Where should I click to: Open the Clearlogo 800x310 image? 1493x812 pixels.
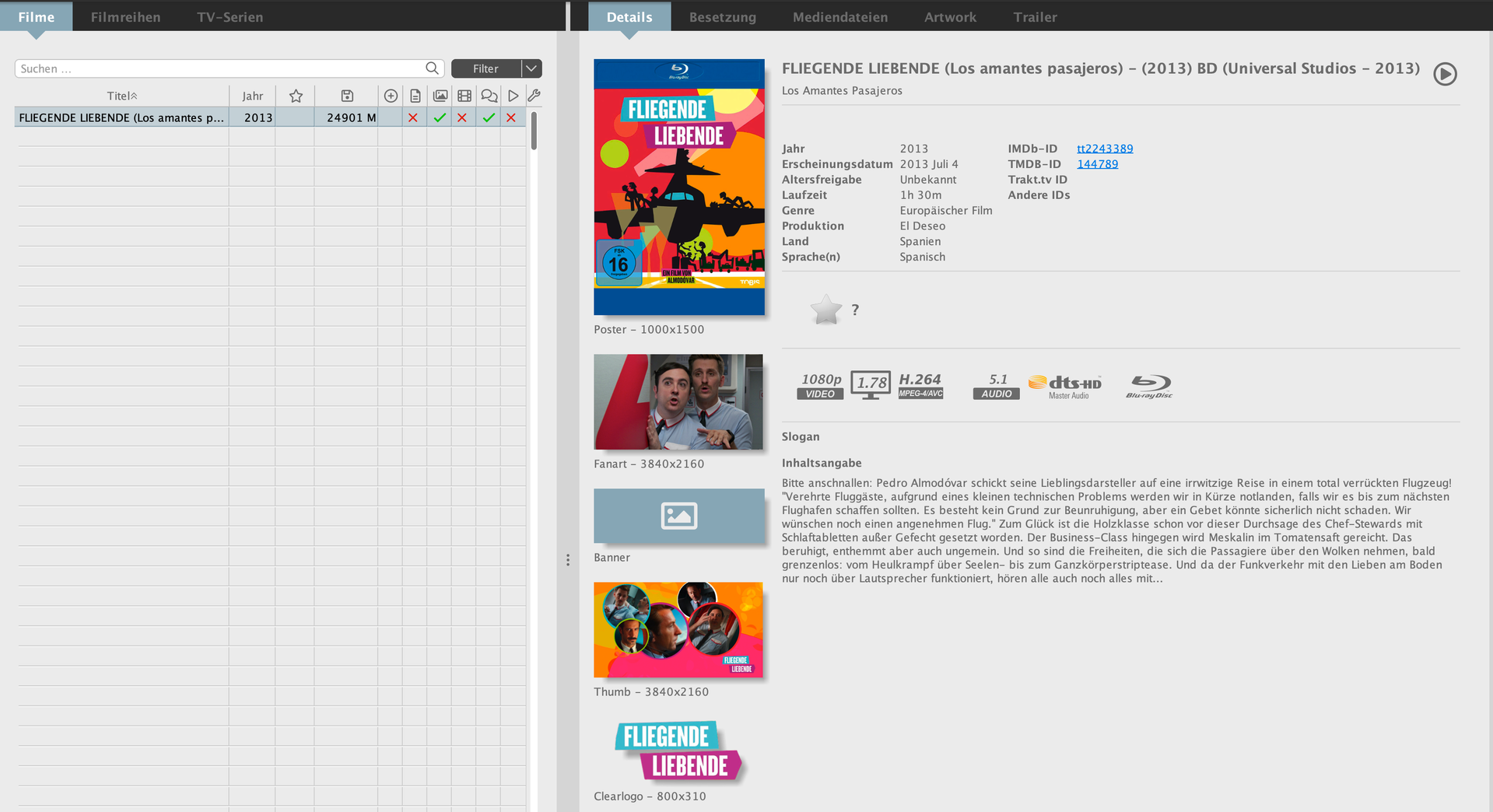679,751
